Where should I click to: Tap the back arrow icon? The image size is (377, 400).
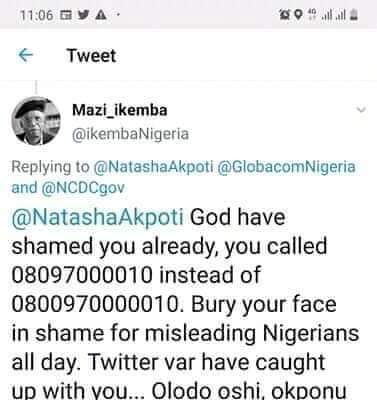click(x=26, y=55)
